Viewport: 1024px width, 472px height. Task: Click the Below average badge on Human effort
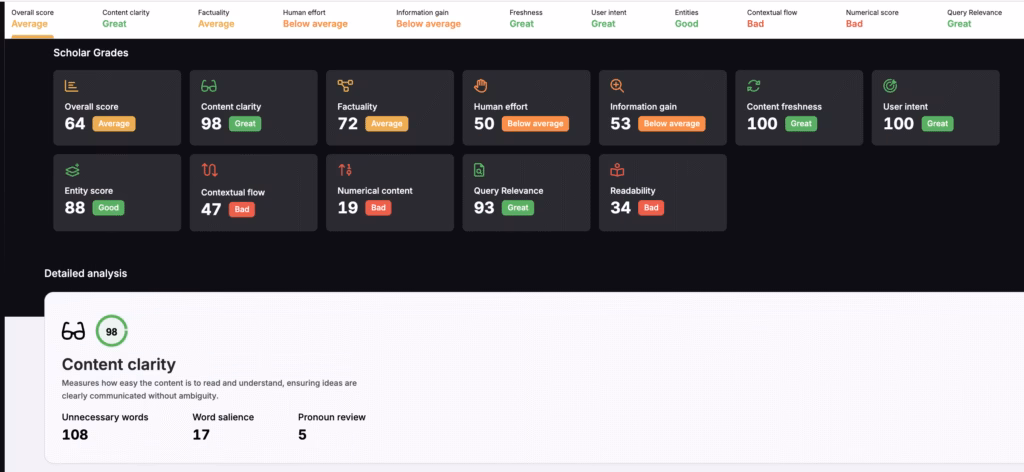click(535, 124)
